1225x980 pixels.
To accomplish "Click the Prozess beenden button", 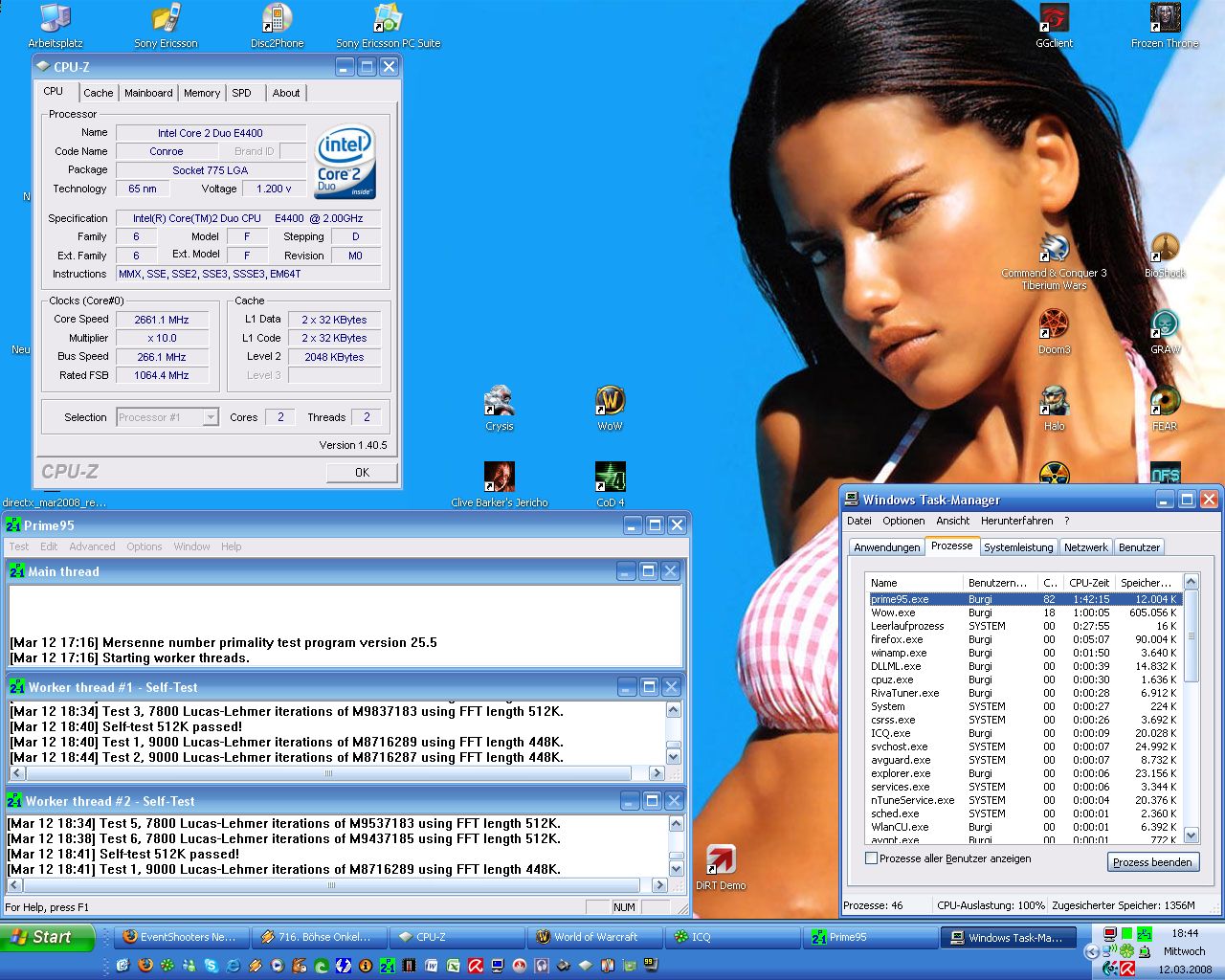I will tap(1152, 862).
